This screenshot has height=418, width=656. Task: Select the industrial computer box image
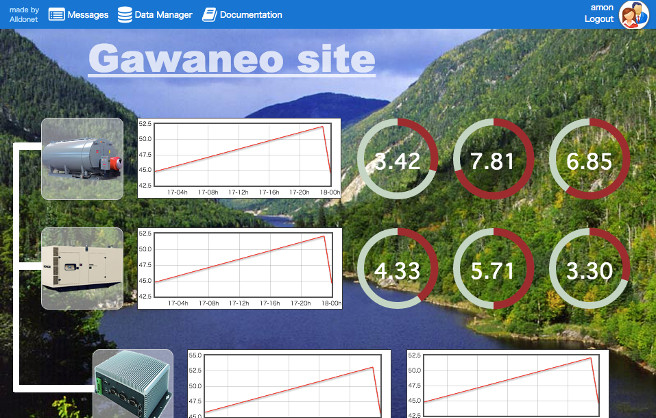click(133, 384)
